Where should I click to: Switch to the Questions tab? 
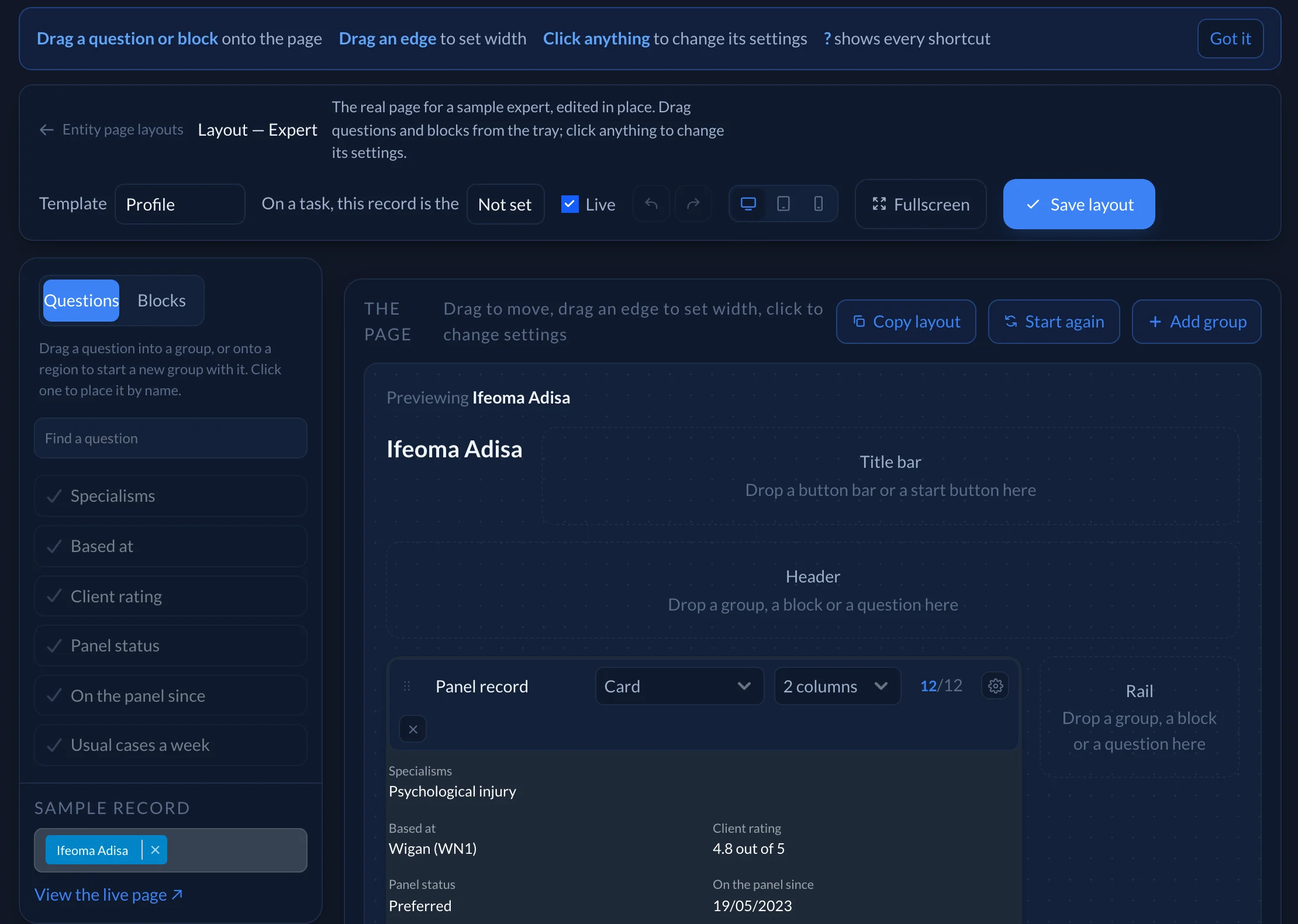point(81,301)
